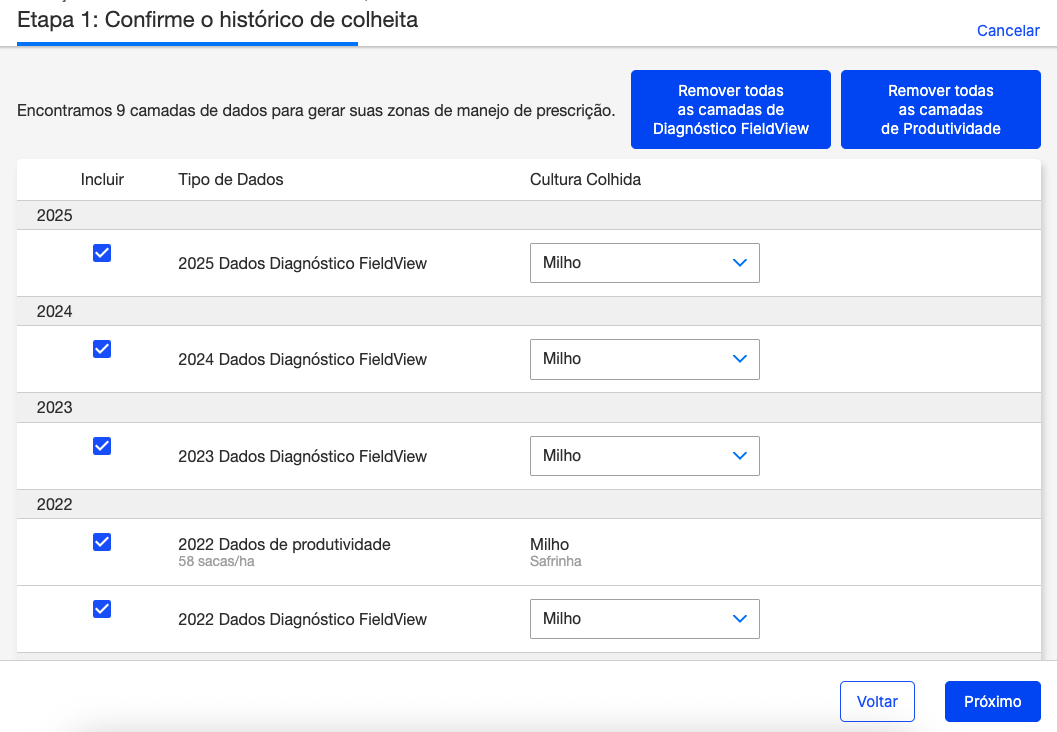Open the 2022 Diagnóstico crop dropdown
The height and width of the screenshot is (732, 1057).
click(x=644, y=619)
